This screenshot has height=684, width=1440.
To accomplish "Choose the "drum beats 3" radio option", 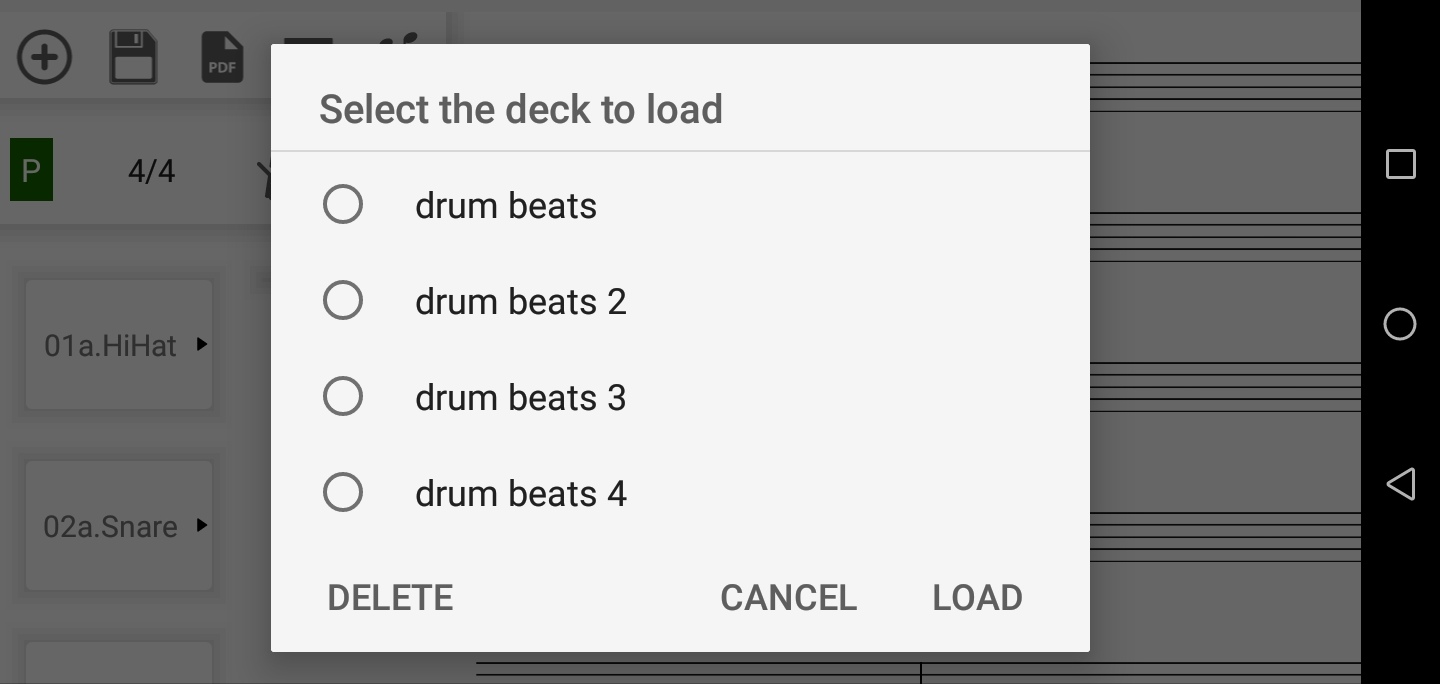I will click(343, 396).
